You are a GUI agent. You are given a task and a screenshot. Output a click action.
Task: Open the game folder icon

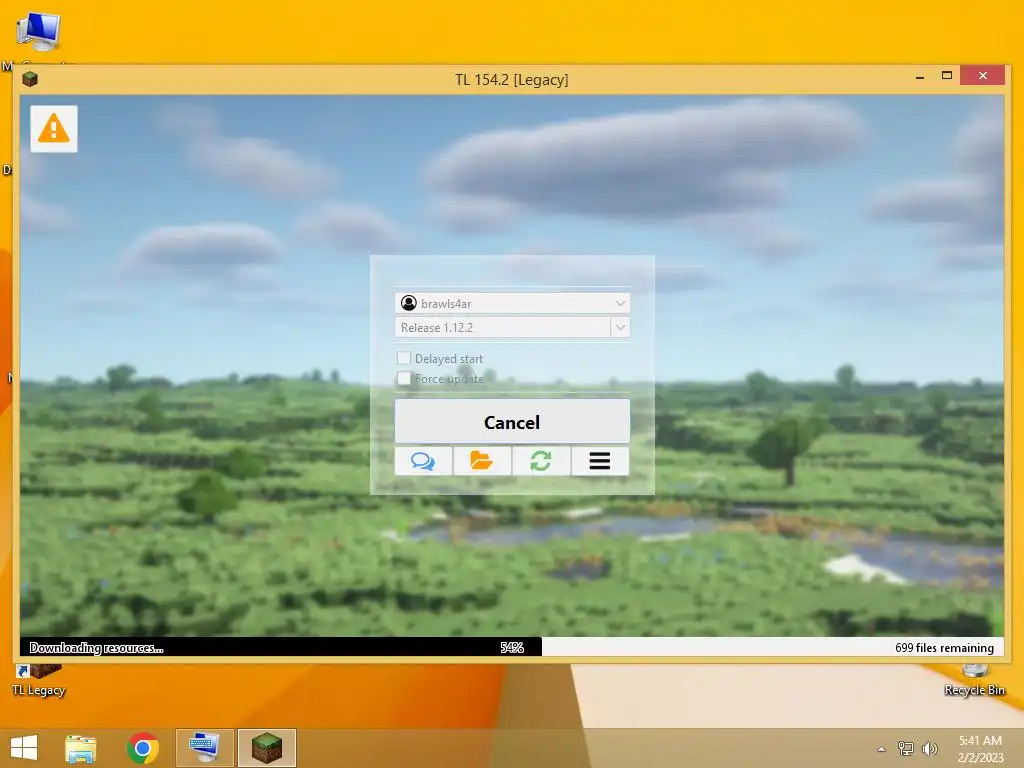[482, 461]
